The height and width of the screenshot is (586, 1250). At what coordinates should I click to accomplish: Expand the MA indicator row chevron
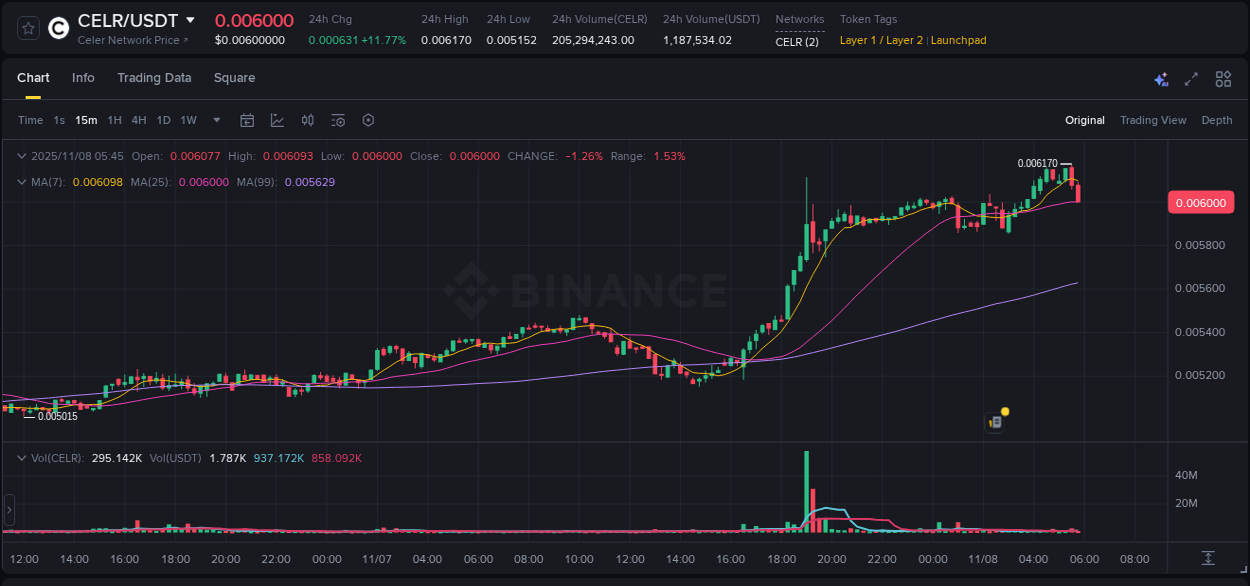pos(22,182)
